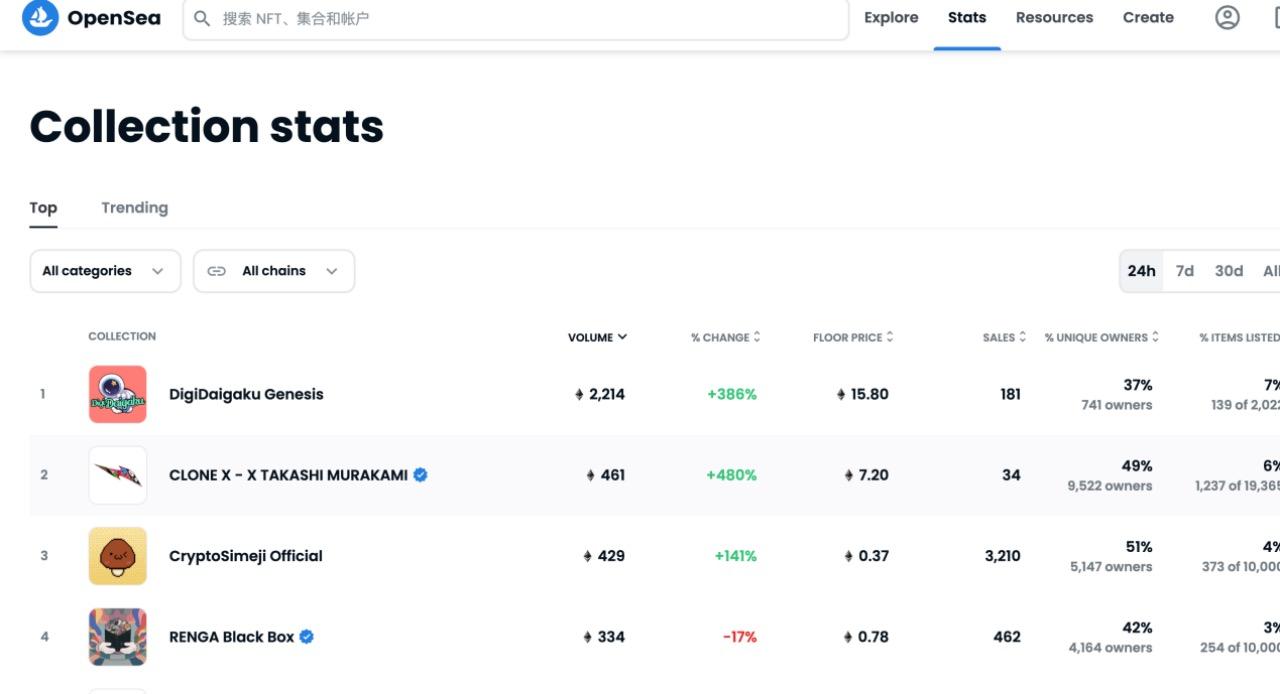
Task: Click the RENGA Black Box avatar icon
Action: [117, 637]
